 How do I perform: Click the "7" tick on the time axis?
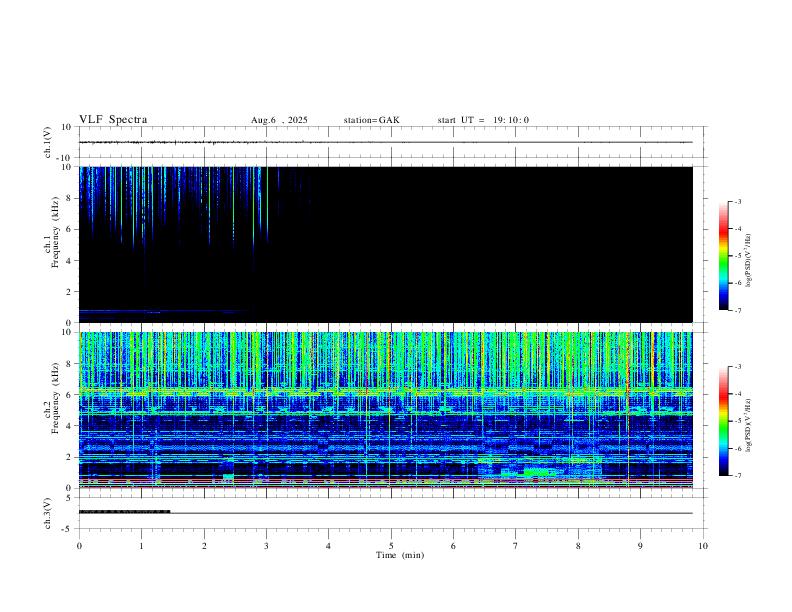tap(516, 546)
